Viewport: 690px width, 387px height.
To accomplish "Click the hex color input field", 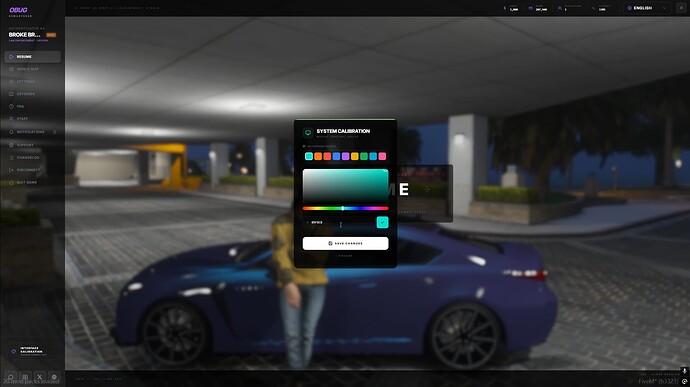I will click(x=338, y=222).
